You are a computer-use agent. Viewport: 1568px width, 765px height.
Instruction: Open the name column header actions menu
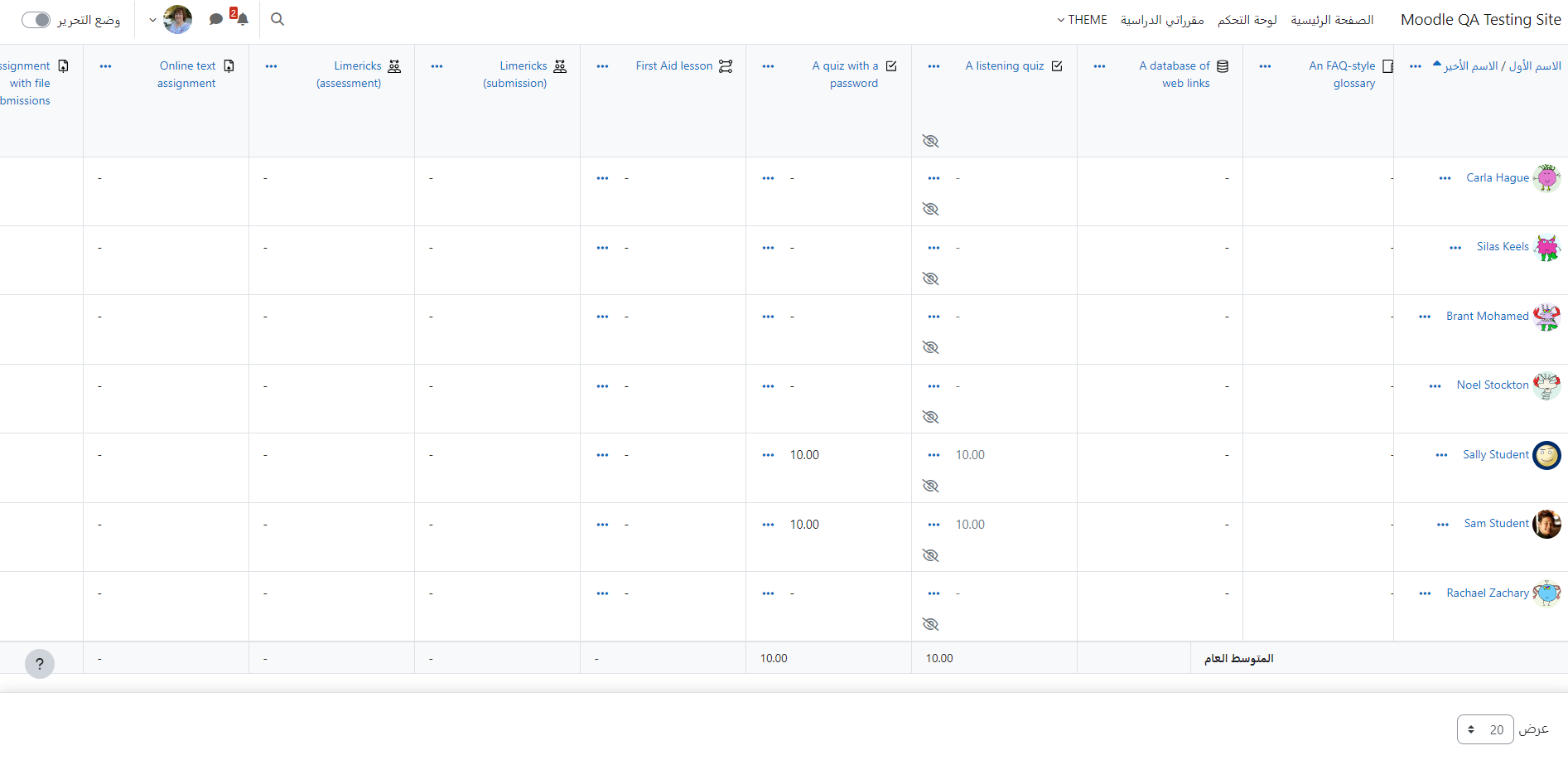tap(1416, 66)
